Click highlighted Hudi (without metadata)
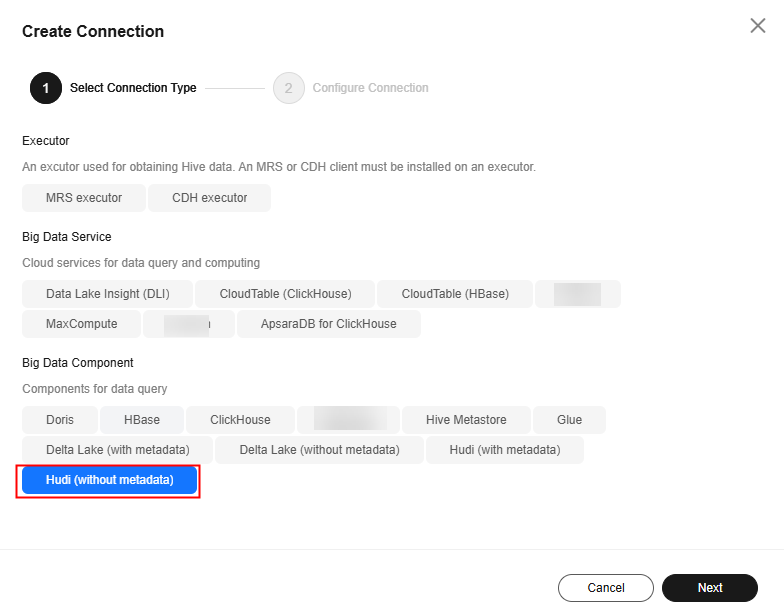Screen dimensions: 784x611 (x=110, y=480)
